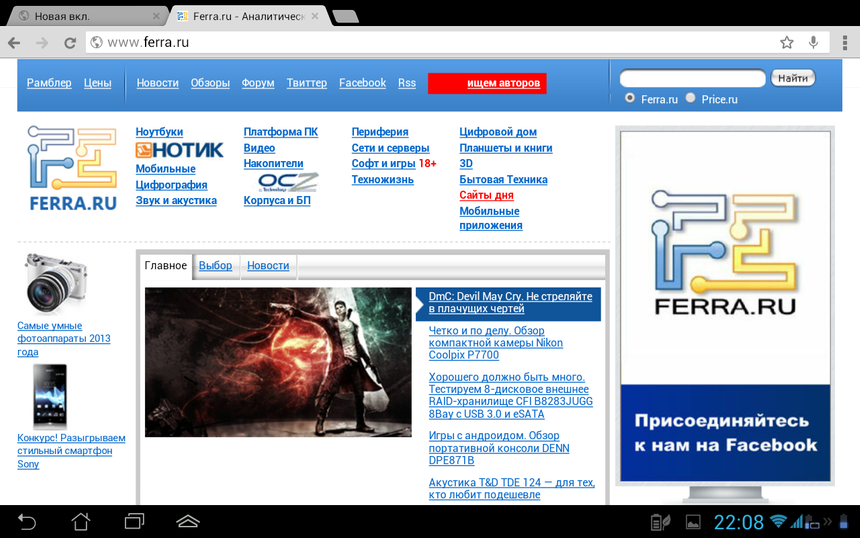
Task: Click the Ferra.ru site logo
Action: tap(72, 168)
